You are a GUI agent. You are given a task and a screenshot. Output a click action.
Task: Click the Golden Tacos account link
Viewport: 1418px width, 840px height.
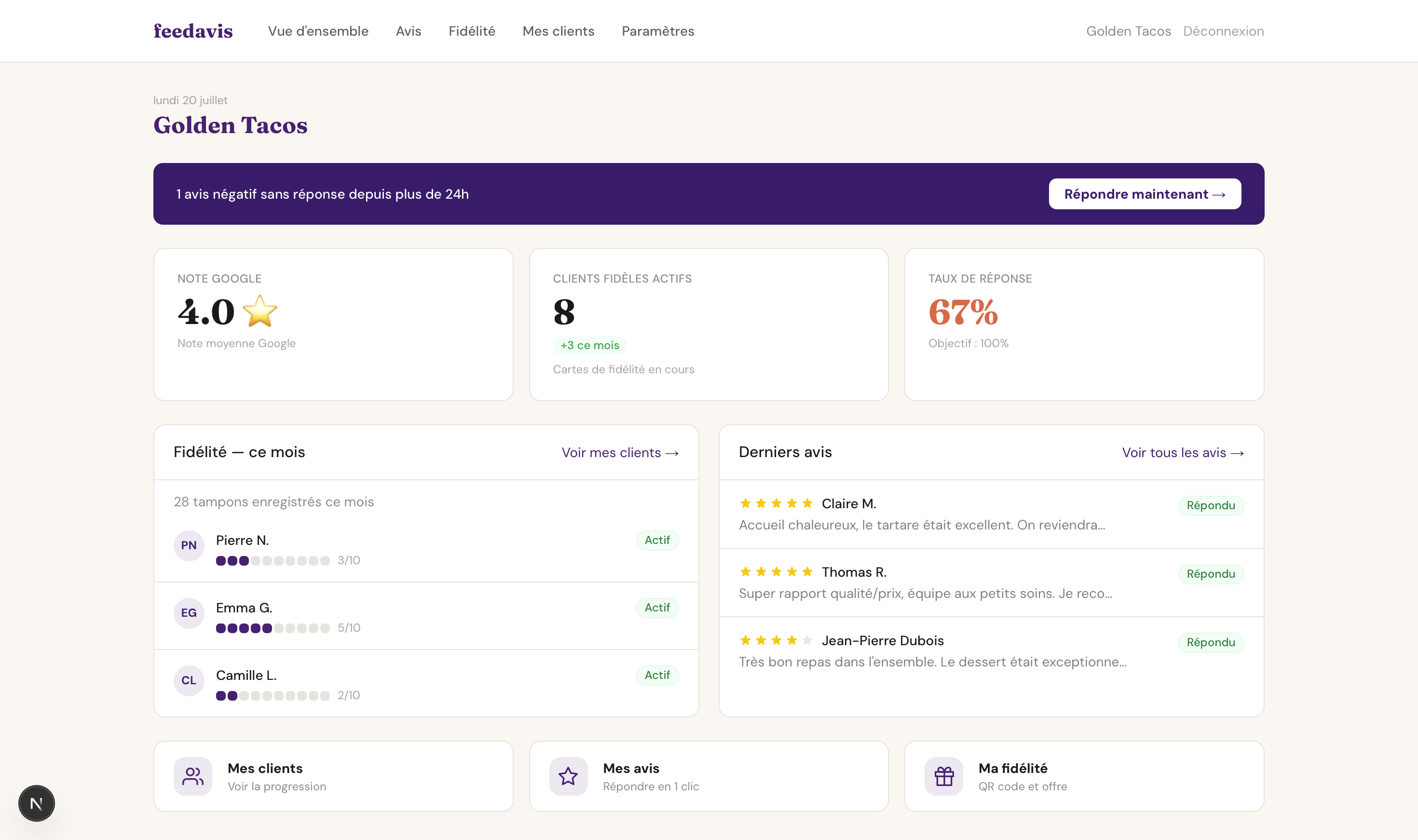click(1128, 31)
